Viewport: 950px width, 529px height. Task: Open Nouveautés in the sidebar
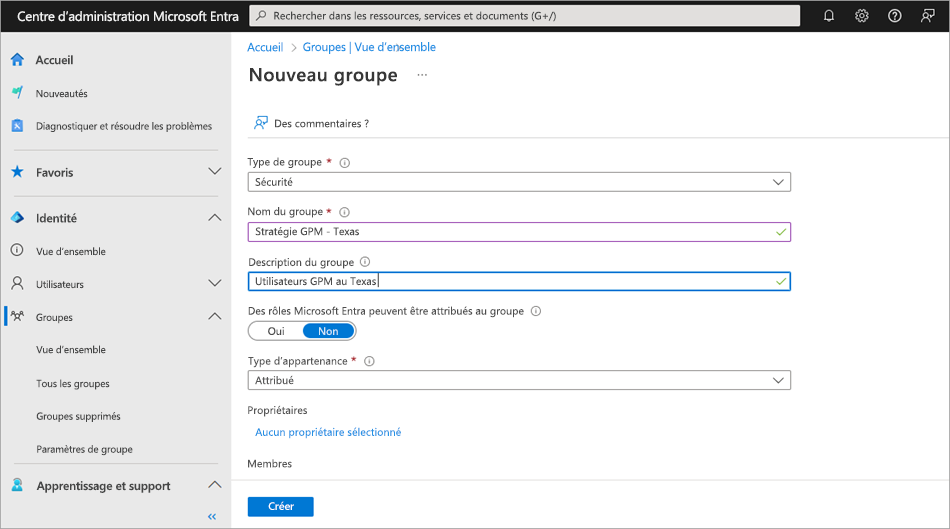pyautogui.click(x=61, y=93)
